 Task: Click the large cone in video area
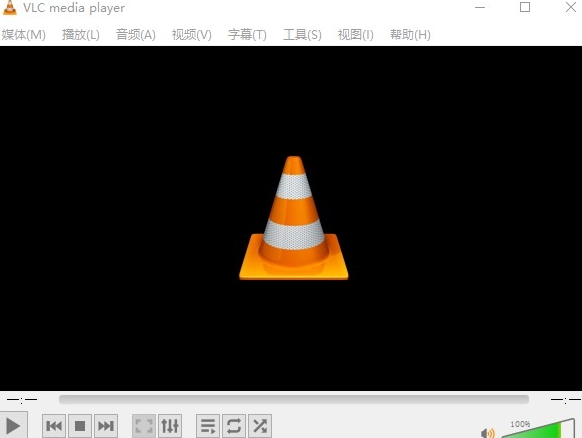point(294,218)
